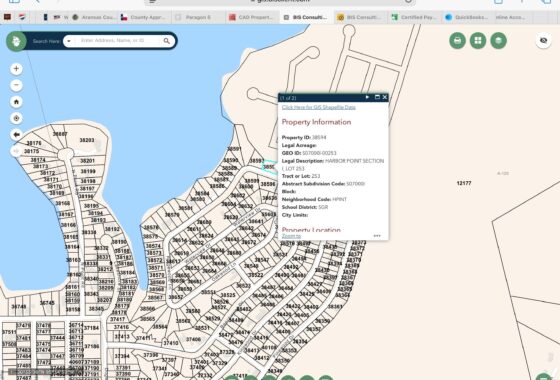
Task: Open the basemap gallery grid icon
Action: pyautogui.click(x=478, y=40)
